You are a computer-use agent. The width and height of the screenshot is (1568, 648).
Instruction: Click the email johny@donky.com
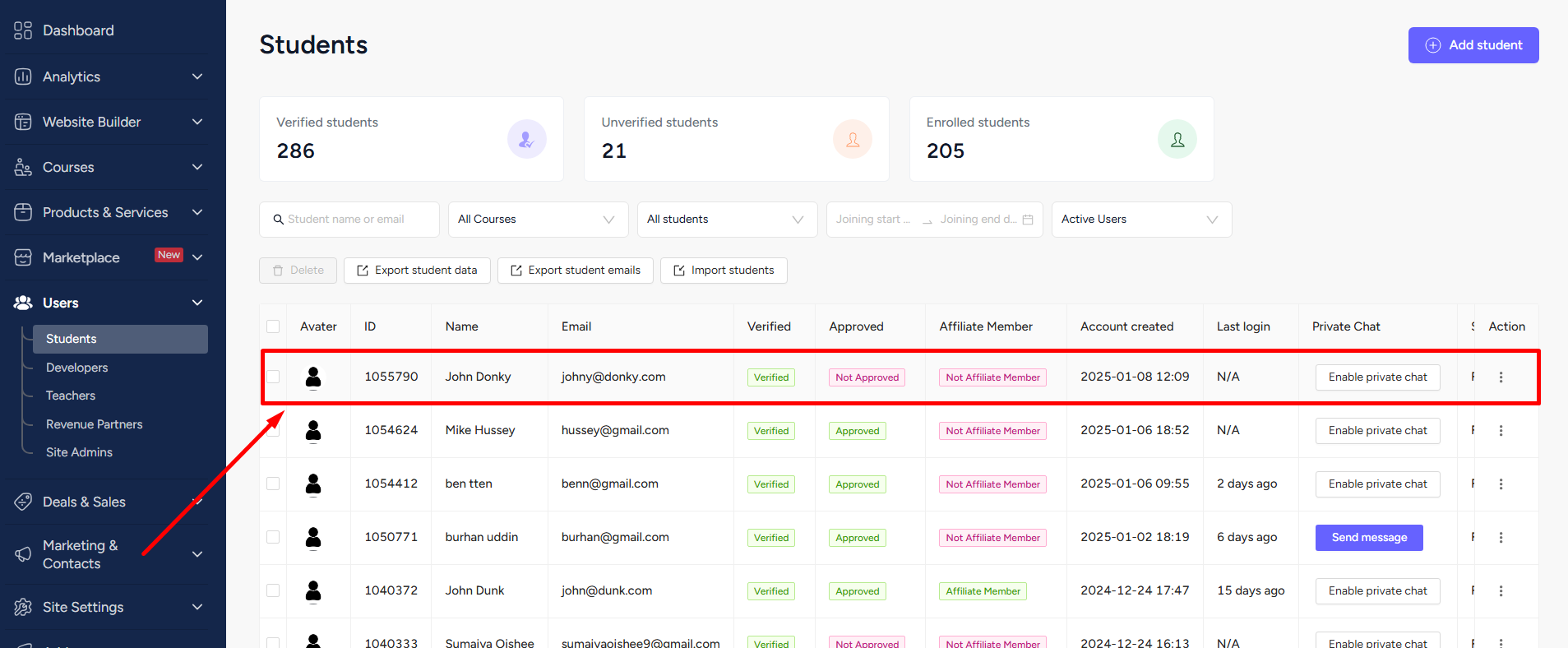click(x=613, y=377)
